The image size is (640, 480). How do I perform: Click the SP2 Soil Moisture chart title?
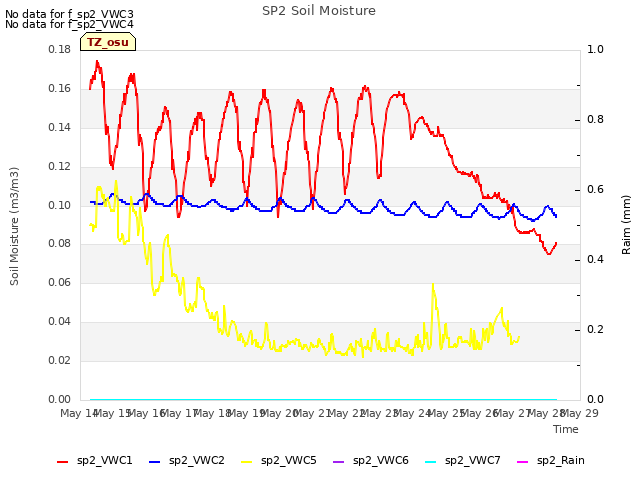click(319, 11)
